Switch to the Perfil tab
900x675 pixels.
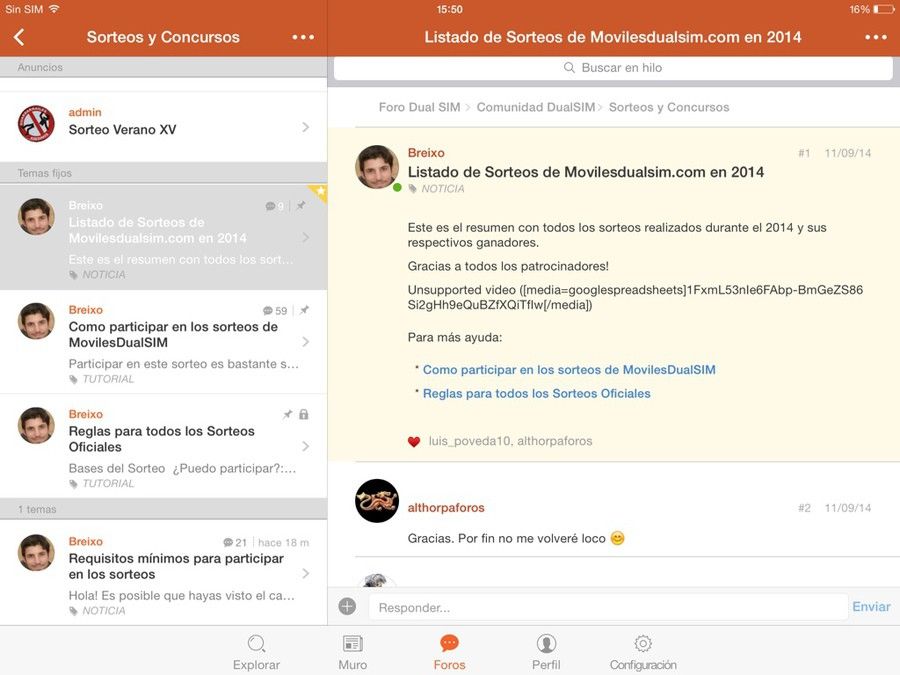click(546, 653)
